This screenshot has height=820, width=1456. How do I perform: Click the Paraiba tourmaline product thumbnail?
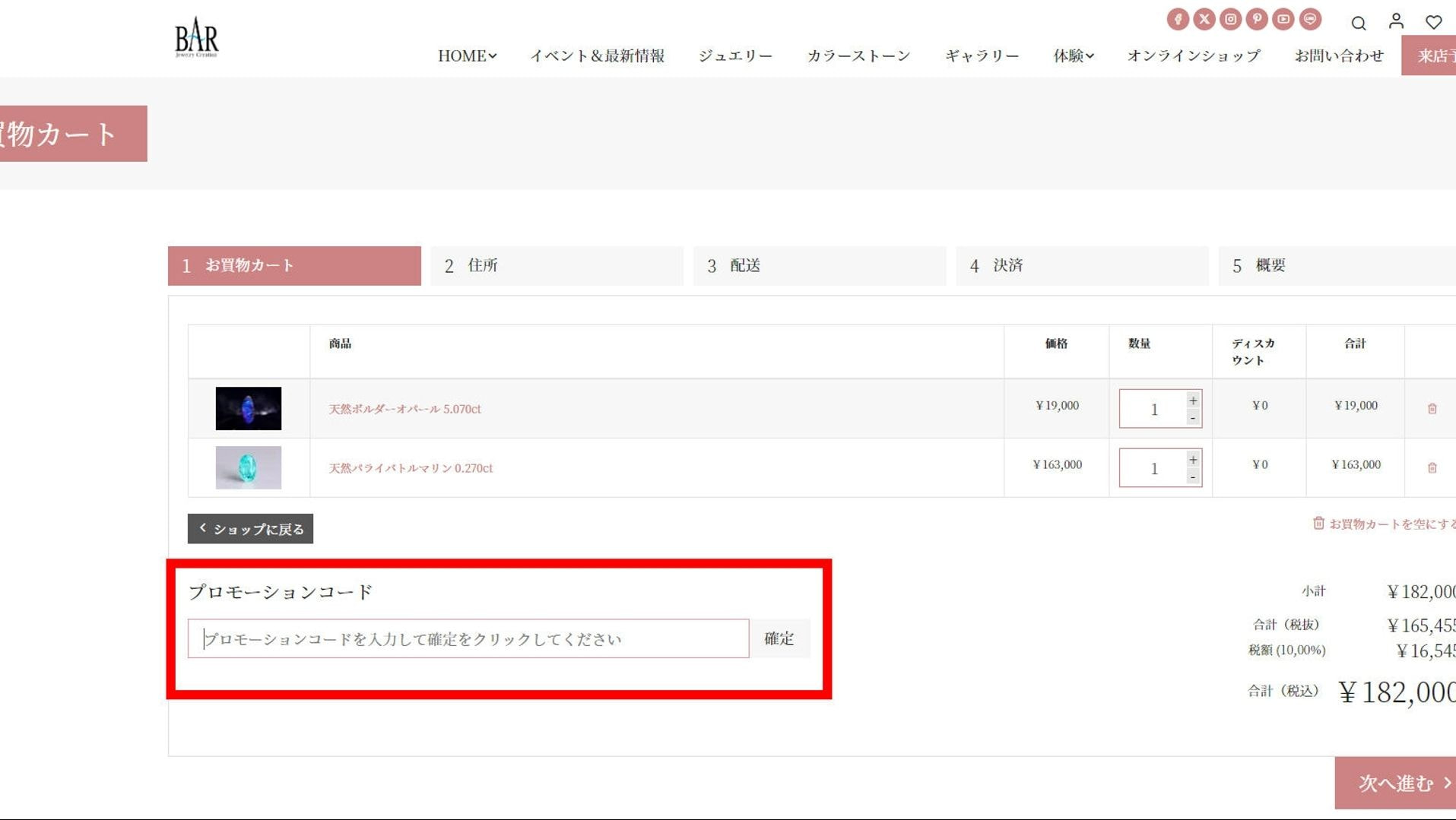click(248, 467)
